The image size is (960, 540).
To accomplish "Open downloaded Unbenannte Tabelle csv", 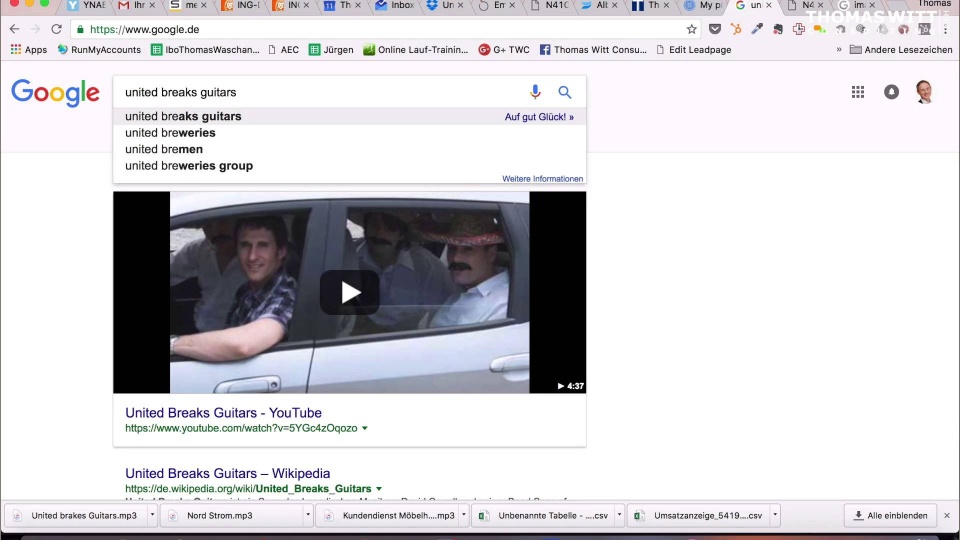I will 544,516.
